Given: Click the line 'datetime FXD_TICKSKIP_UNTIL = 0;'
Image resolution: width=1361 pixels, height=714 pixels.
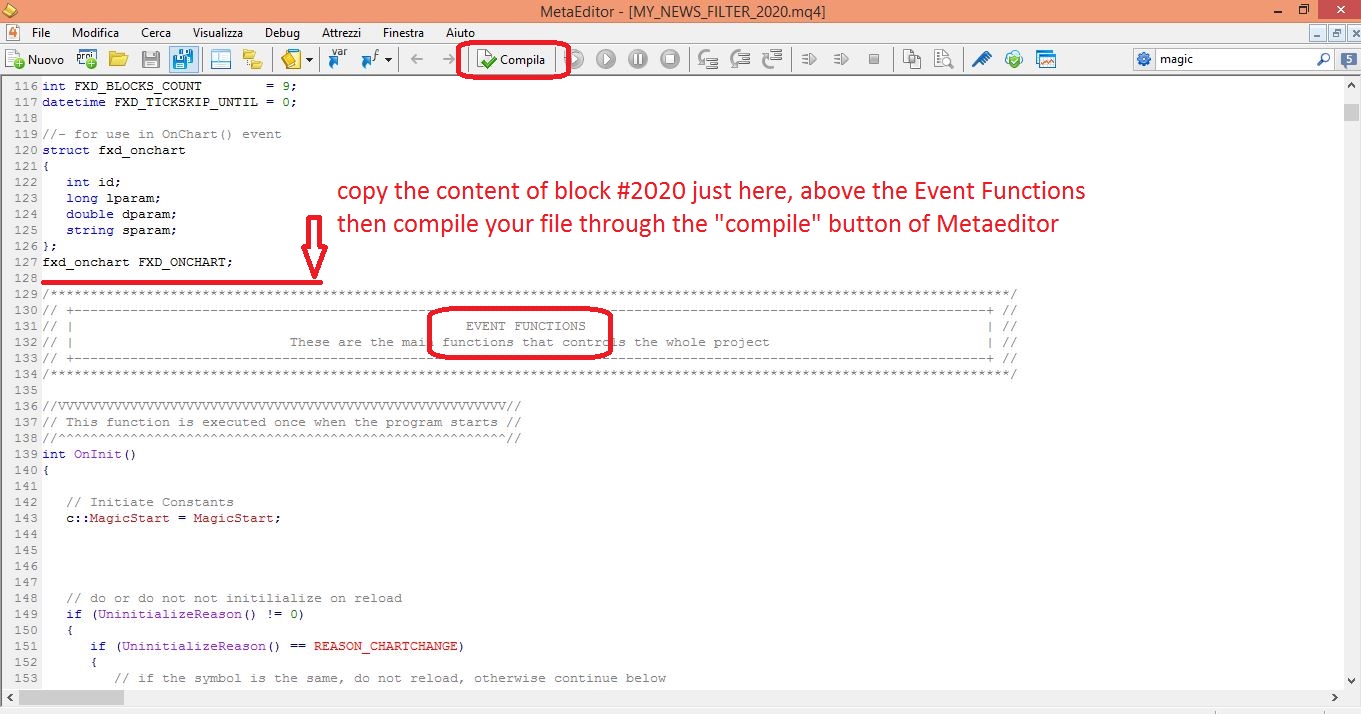Looking at the screenshot, I should [170, 102].
